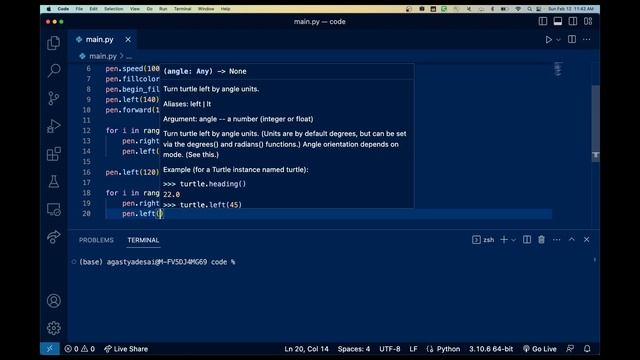Viewport: 640px width, 360px height.
Task: Switch to the TERMINAL tab
Action: 143,240
